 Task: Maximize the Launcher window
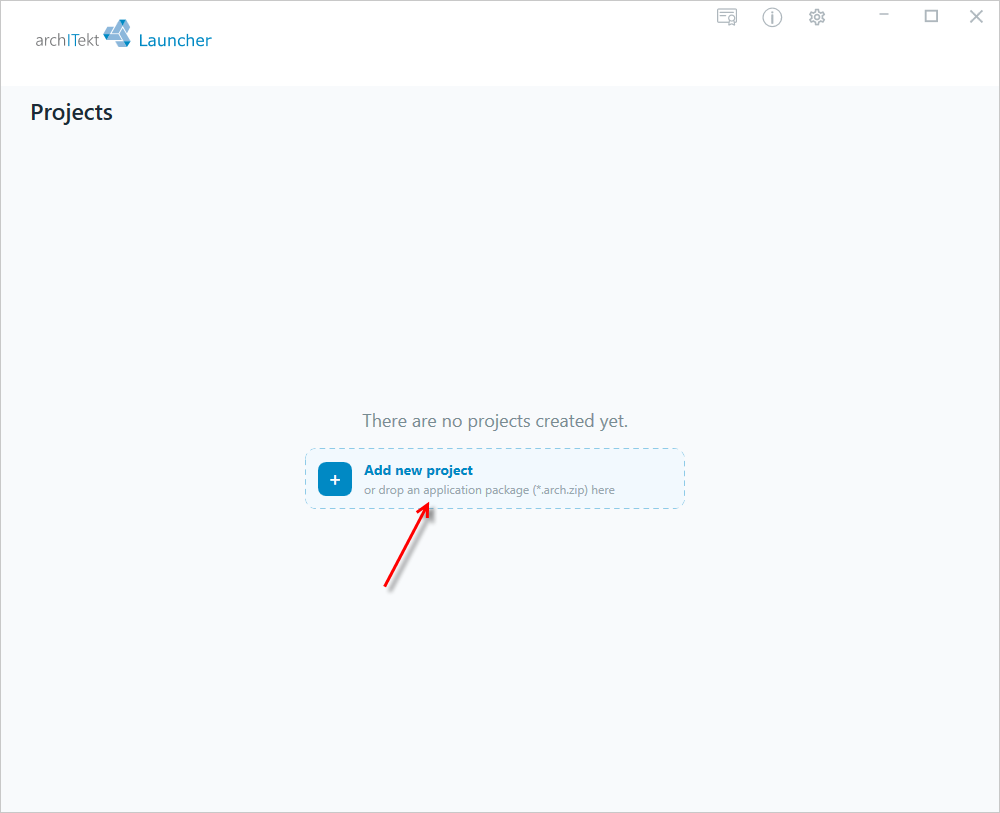931,16
